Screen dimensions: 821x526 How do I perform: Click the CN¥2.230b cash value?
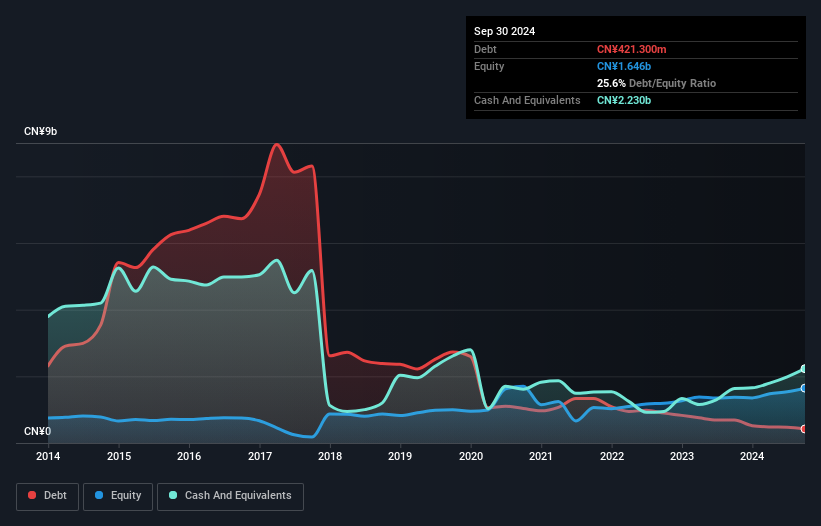tap(624, 100)
